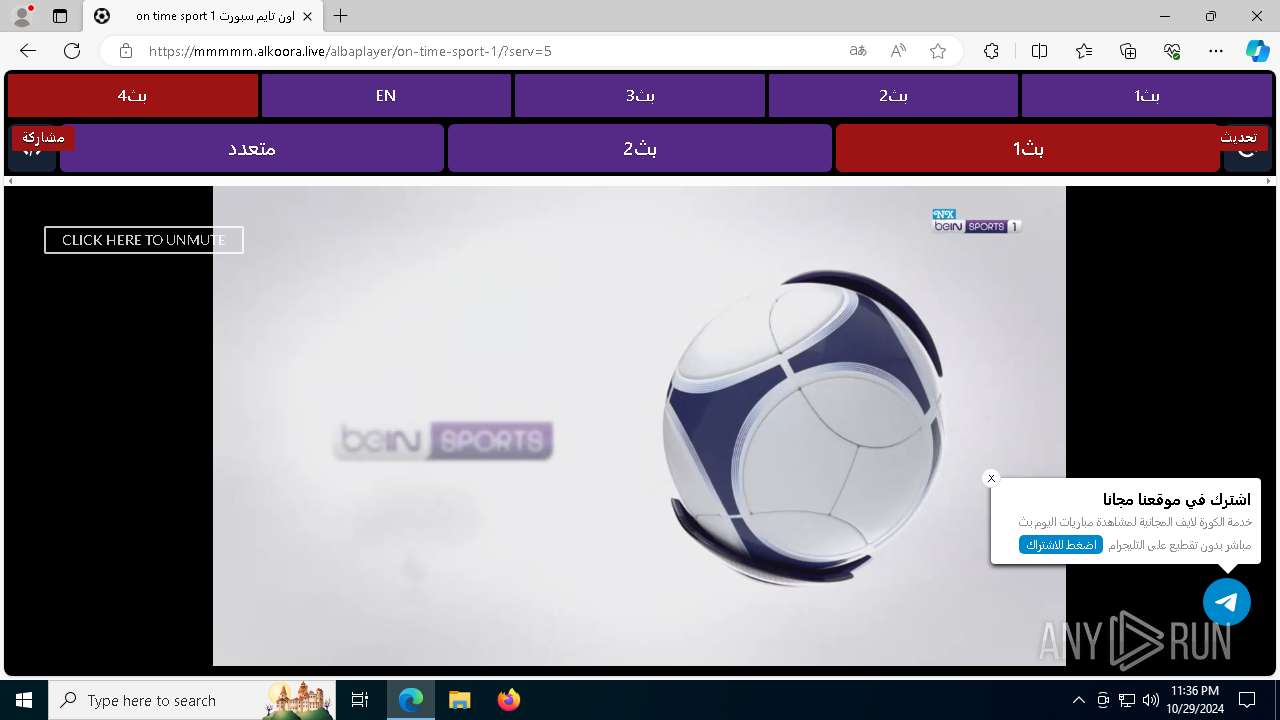This screenshot has height=720, width=1280.
Task: Show hidden system tray icons
Action: click(1078, 700)
